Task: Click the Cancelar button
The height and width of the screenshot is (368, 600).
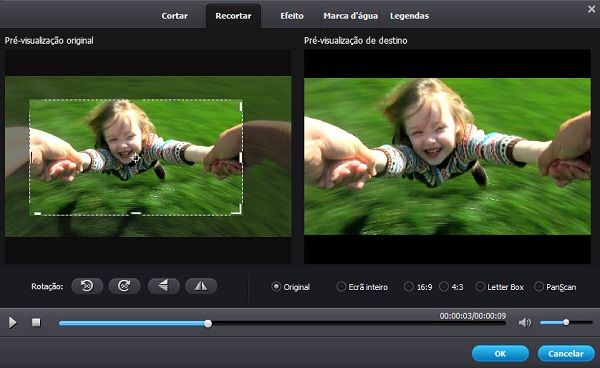Action: 566,353
